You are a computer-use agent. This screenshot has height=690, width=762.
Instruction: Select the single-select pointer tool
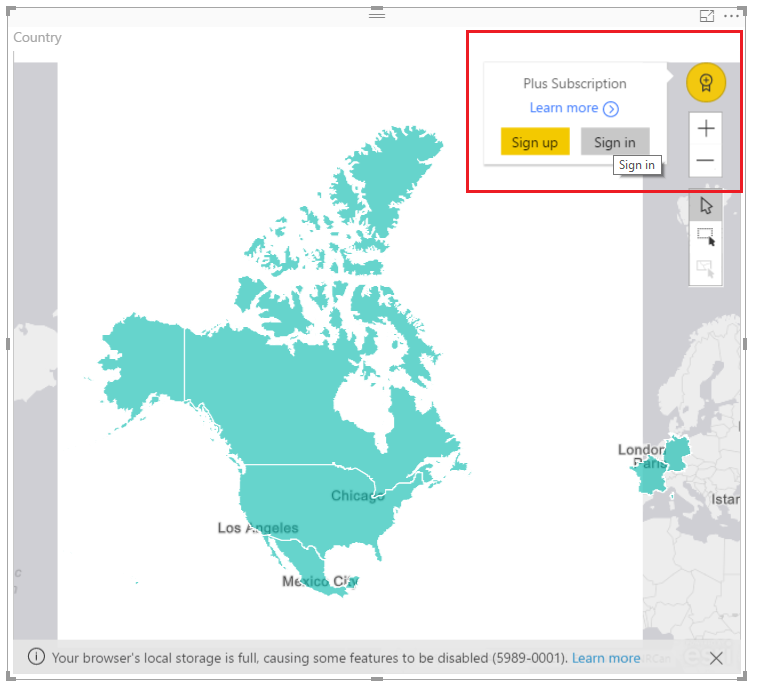tap(706, 206)
